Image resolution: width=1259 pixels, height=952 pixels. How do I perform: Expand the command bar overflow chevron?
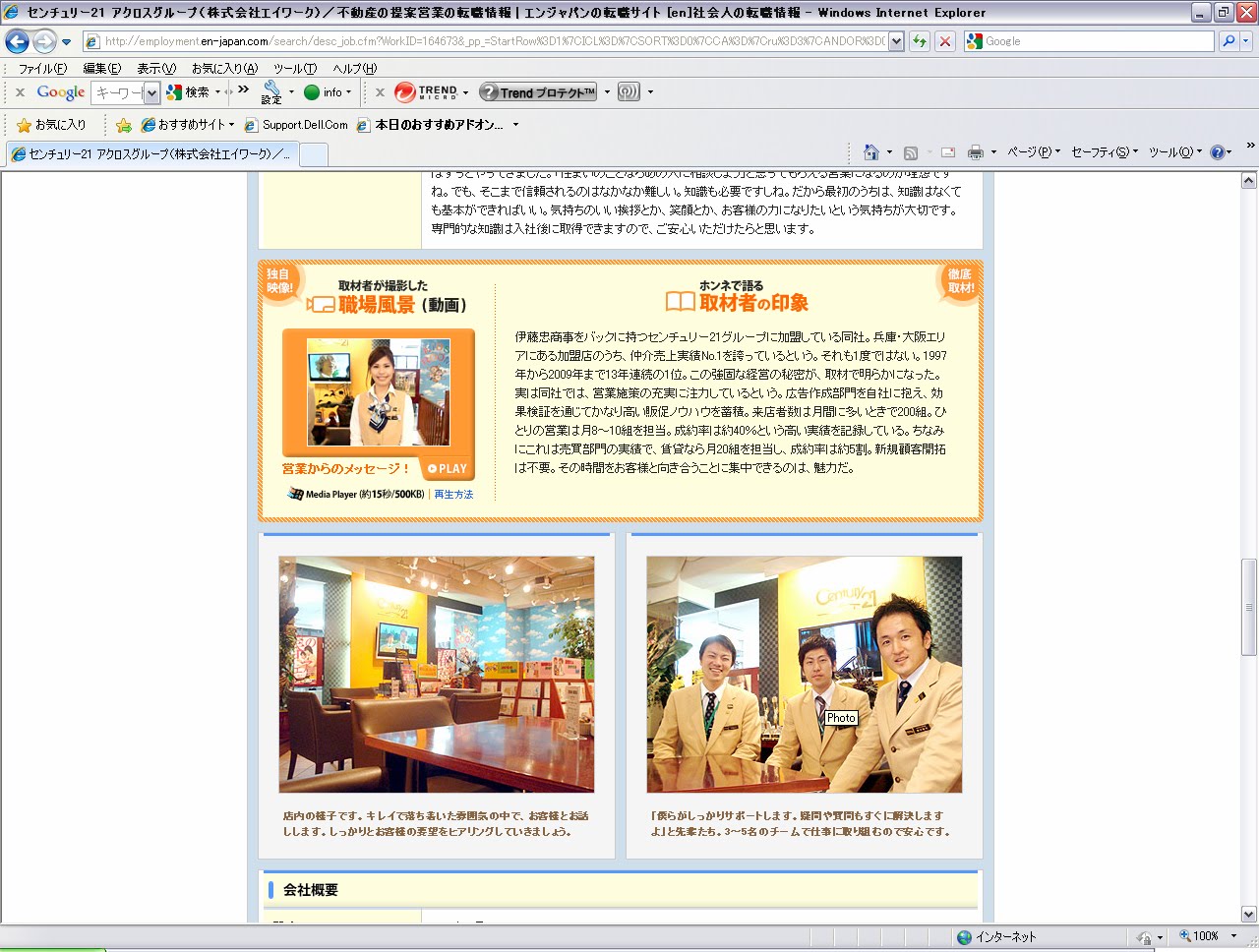click(1250, 146)
